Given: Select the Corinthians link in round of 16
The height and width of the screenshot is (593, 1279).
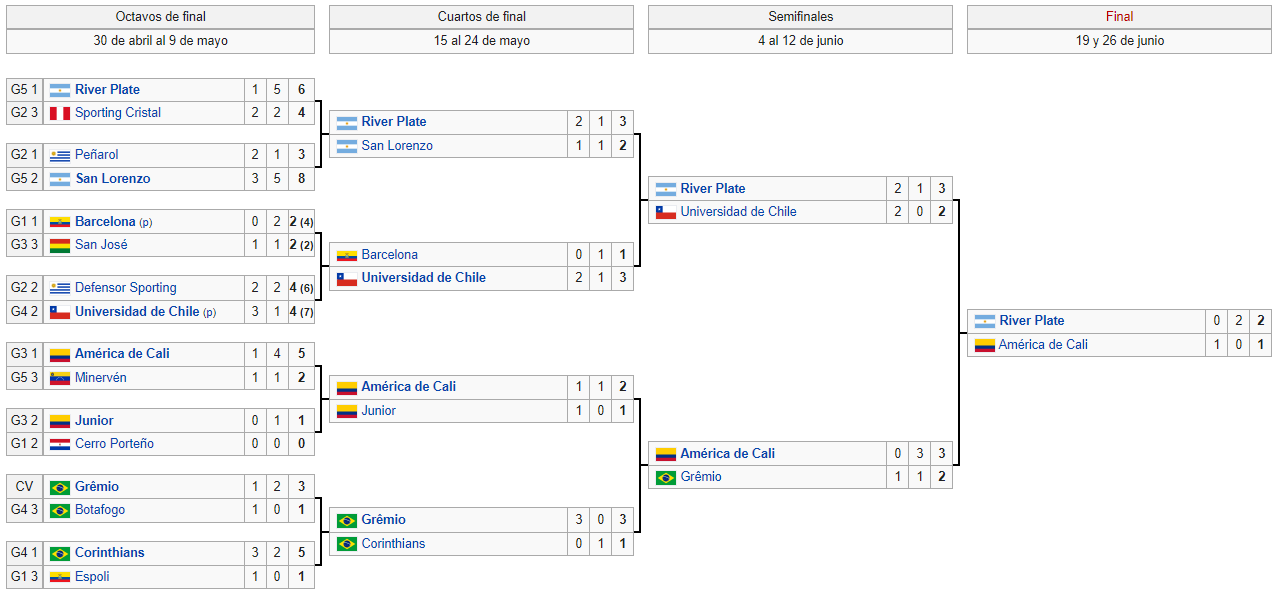Looking at the screenshot, I should 110,553.
